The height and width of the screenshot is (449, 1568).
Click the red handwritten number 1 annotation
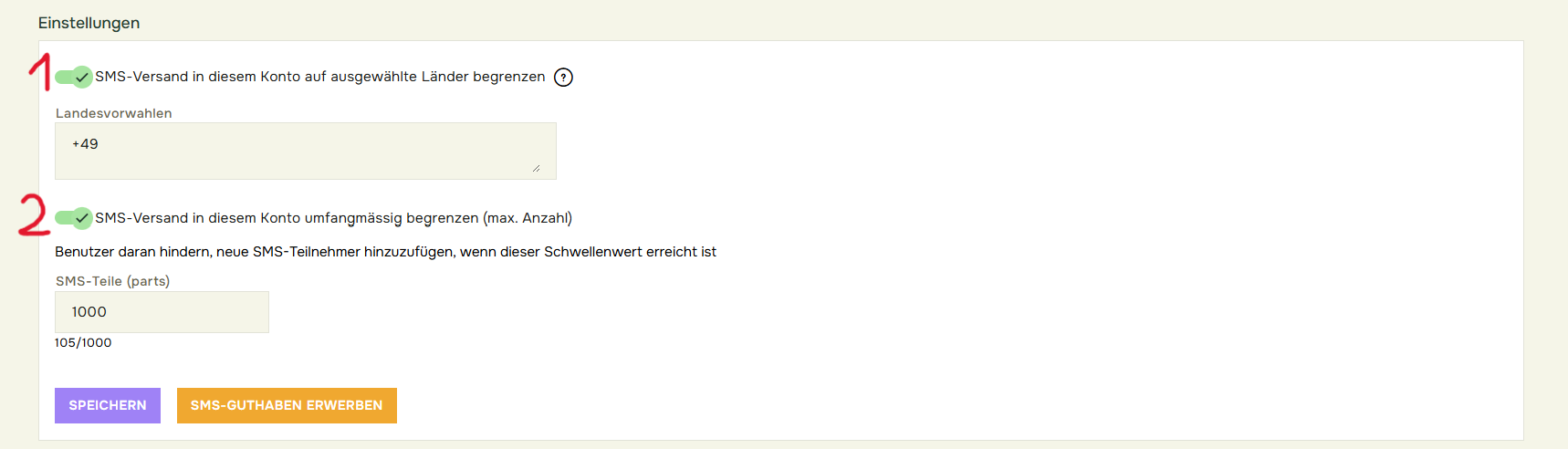click(40, 71)
